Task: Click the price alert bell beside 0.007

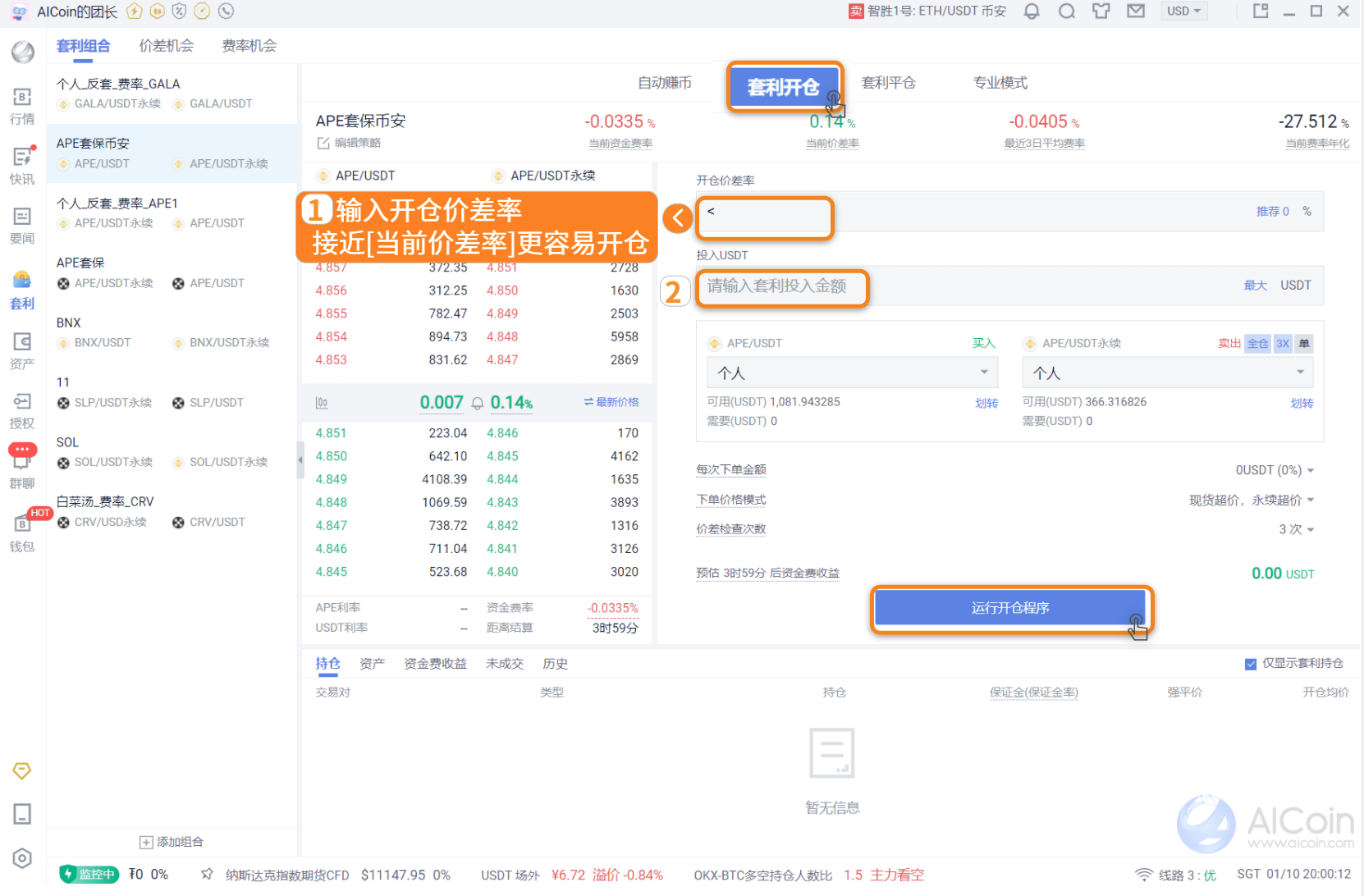Action: click(478, 403)
